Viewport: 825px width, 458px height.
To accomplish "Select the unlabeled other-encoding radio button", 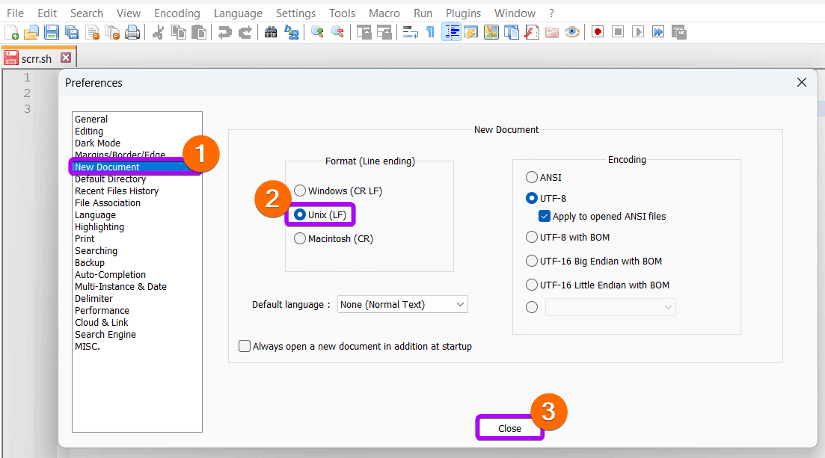I will pyautogui.click(x=532, y=307).
